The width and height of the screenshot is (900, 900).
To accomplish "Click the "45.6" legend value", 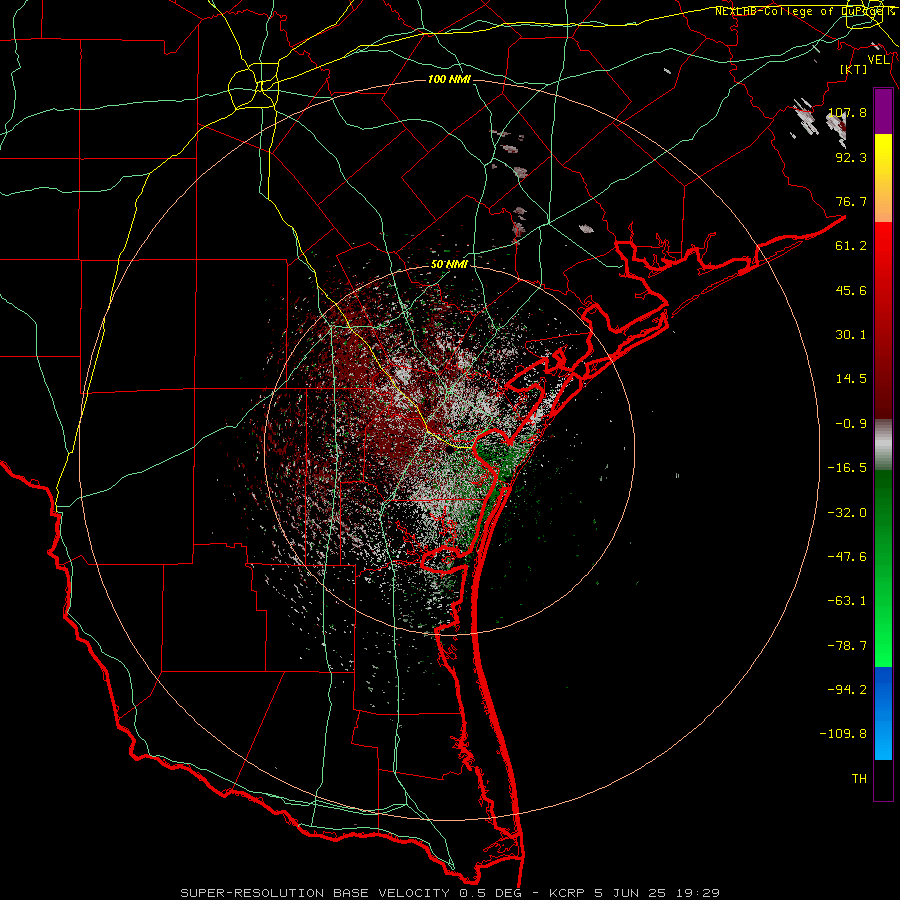I will coord(851,290).
